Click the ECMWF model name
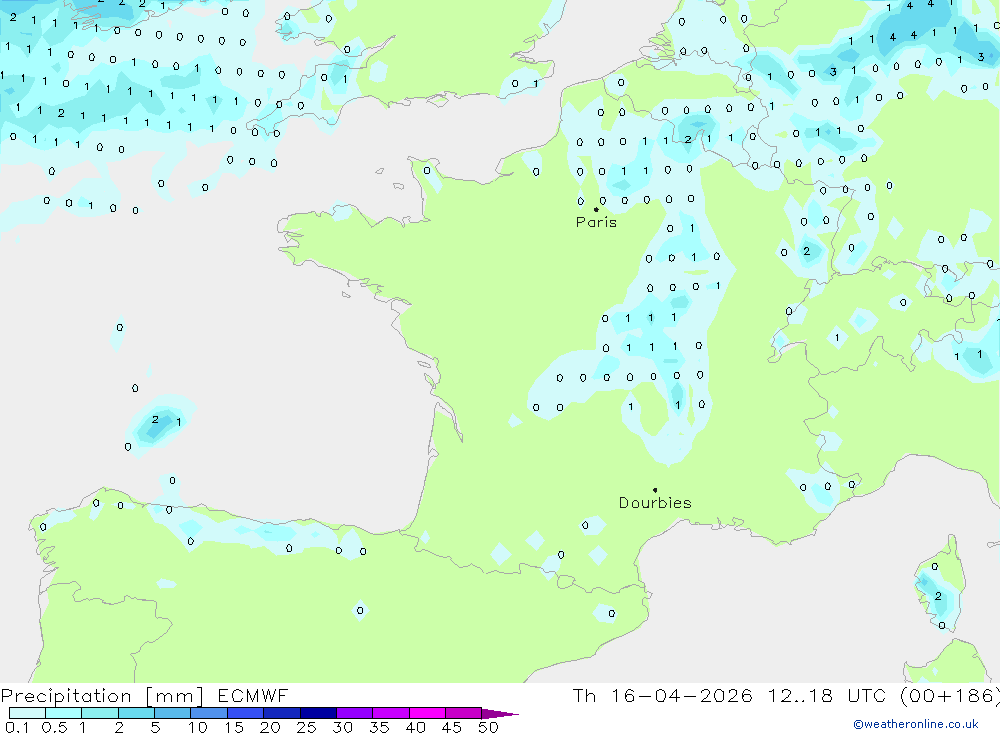The height and width of the screenshot is (733, 1000). click(253, 695)
